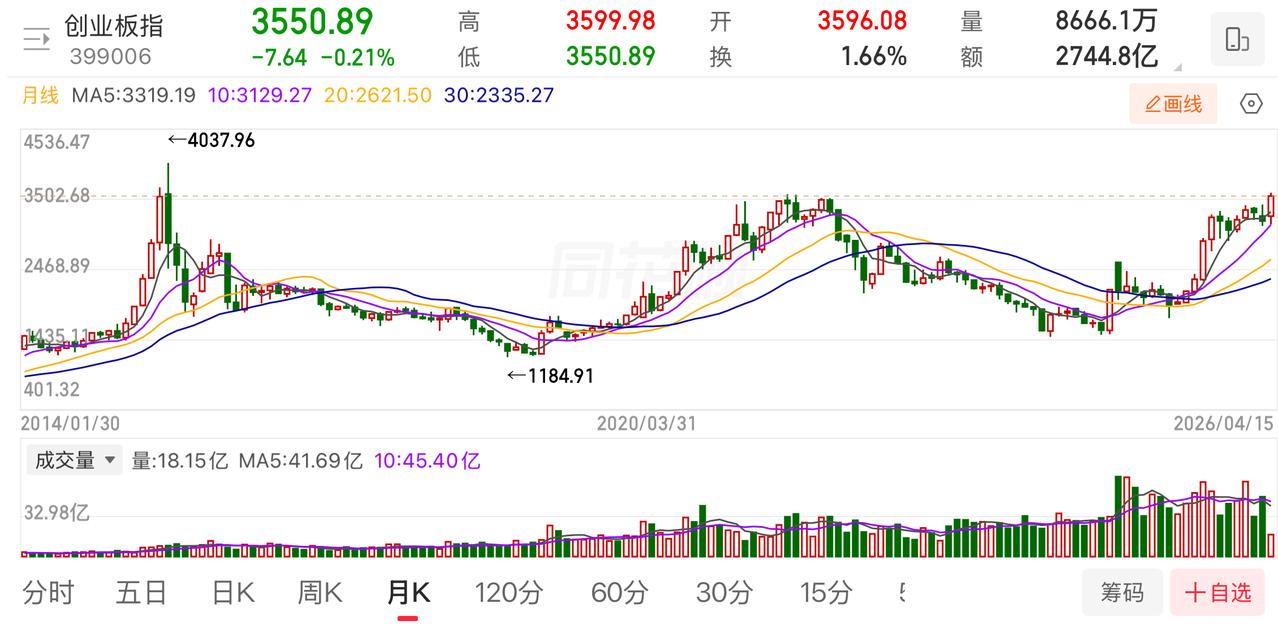Viewport: 1278px width, 625px height.
Task: Tap the landscape rotate screen icon
Action: (x=1236, y=40)
